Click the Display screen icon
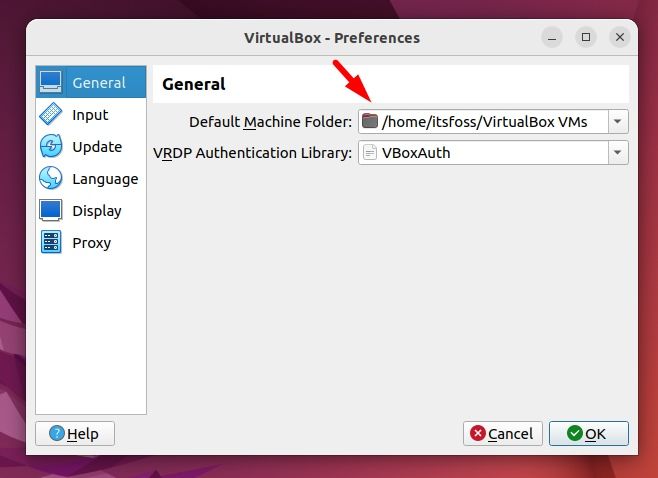The image size is (658, 478). pos(51,210)
